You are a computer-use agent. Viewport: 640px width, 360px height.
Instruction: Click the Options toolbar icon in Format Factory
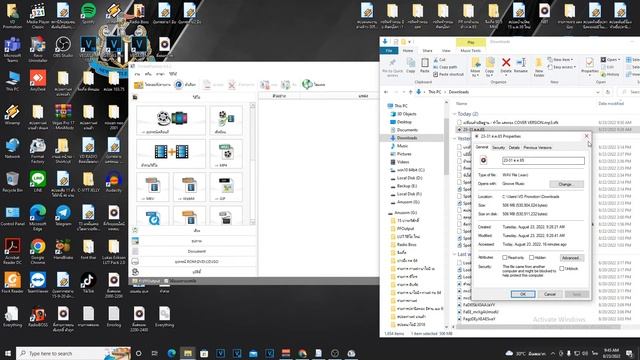(185, 84)
